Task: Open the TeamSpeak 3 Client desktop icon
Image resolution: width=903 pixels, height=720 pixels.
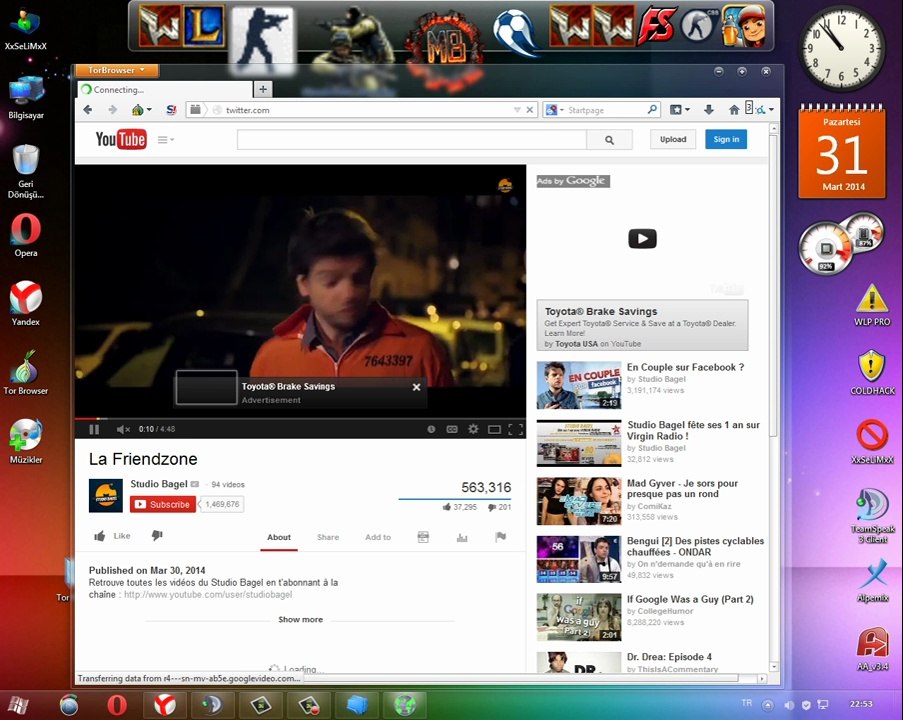Action: [872, 516]
